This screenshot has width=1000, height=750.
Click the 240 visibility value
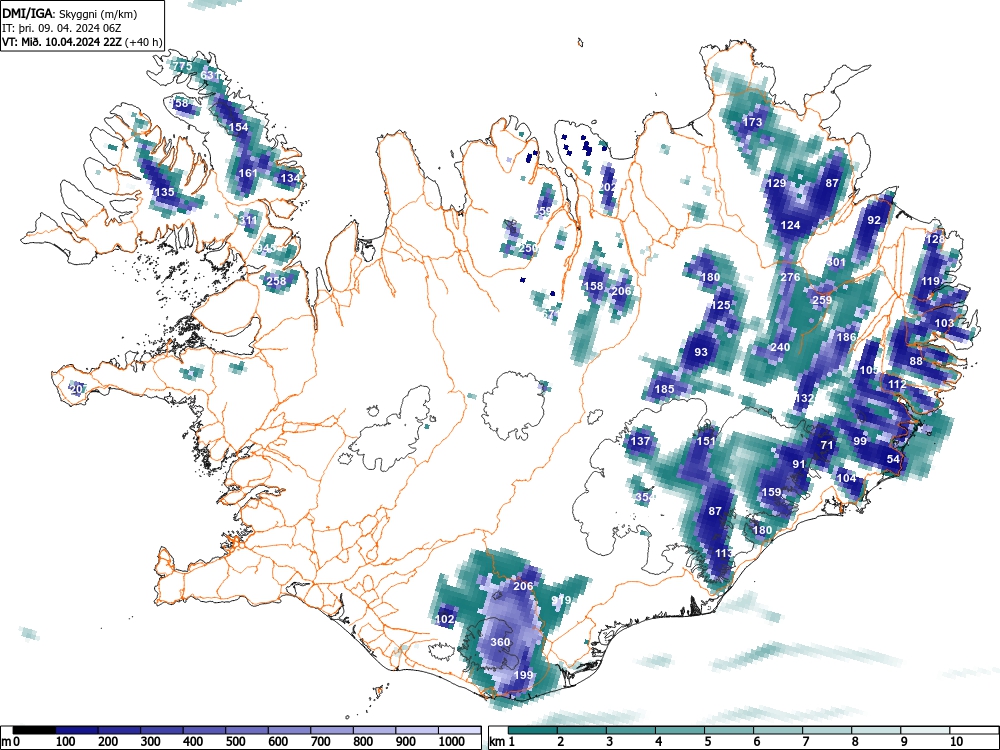781,348
